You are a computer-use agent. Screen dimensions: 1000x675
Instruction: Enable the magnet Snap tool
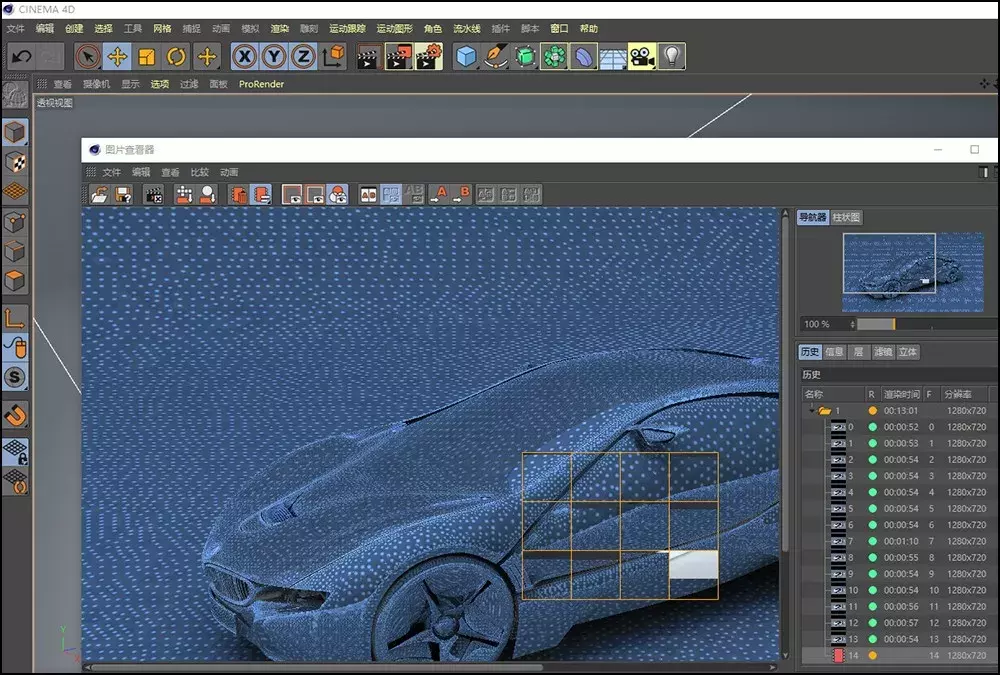(15, 414)
